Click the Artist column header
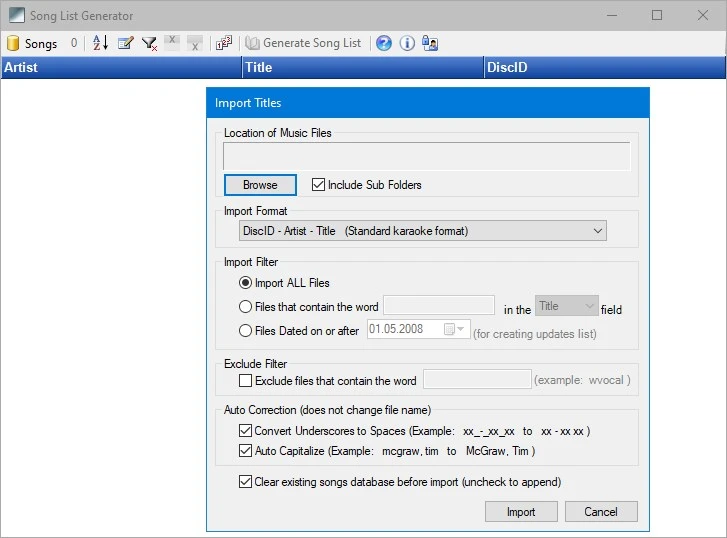Viewport: 727px width, 538px height. pos(120,68)
